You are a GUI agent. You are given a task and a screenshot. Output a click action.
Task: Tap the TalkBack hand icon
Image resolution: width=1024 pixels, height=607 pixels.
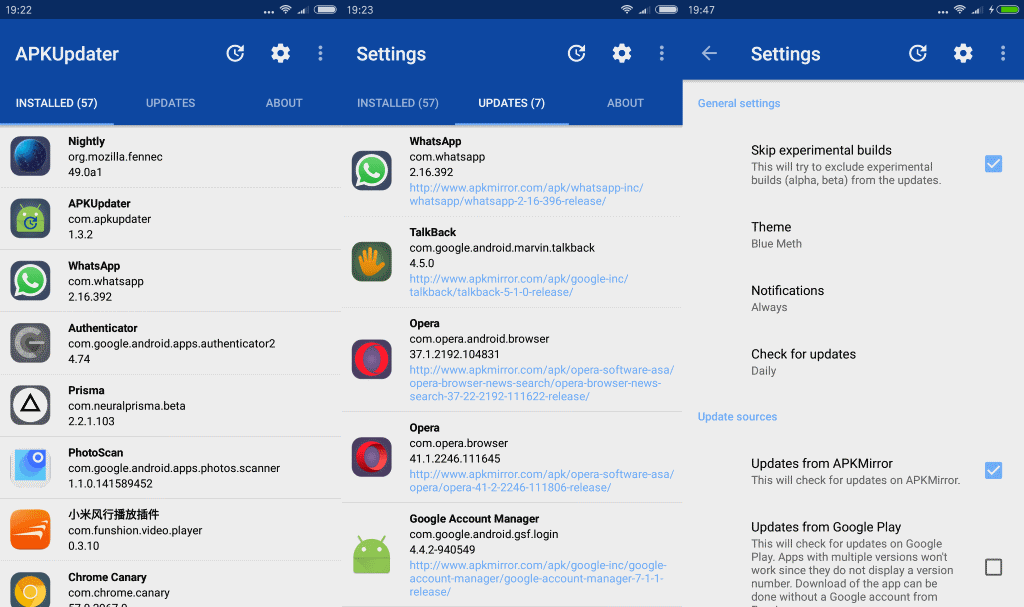click(x=371, y=262)
